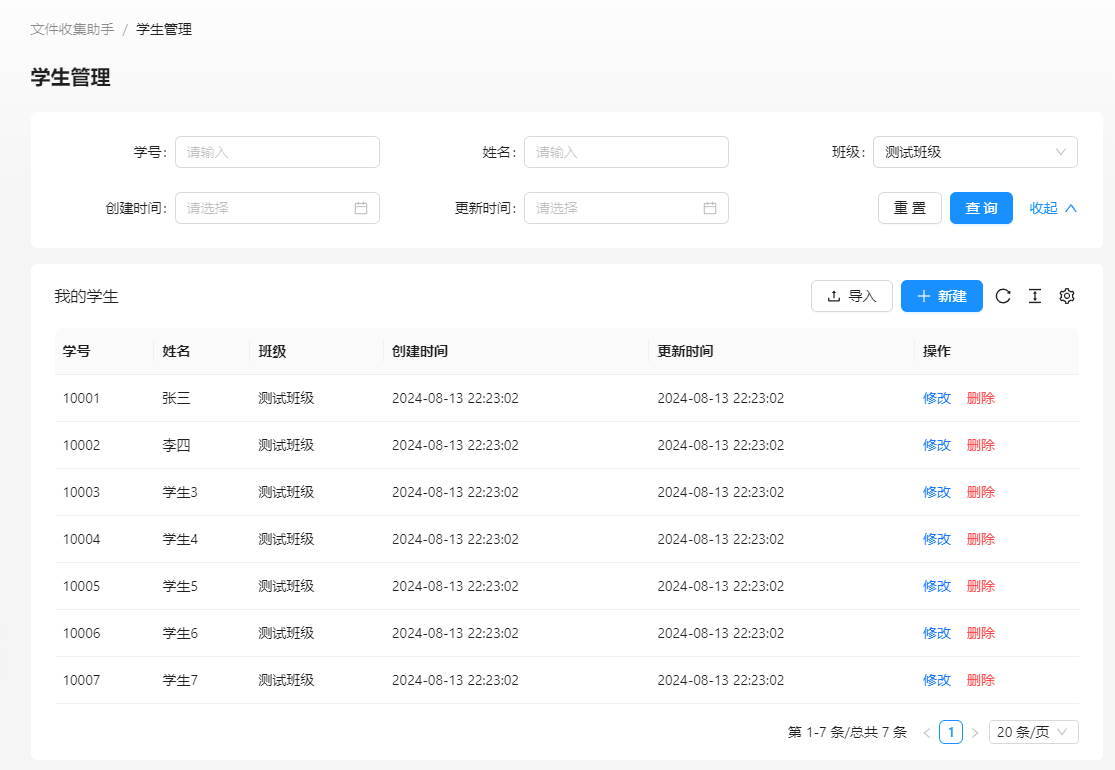Click 删除 for student 10001
This screenshot has height=770, width=1115.
click(x=981, y=398)
